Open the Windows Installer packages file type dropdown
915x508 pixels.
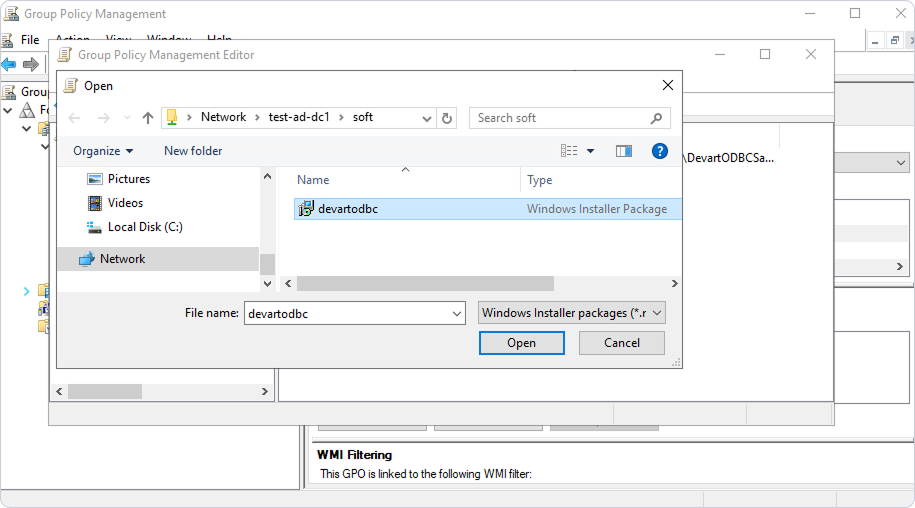(571, 313)
